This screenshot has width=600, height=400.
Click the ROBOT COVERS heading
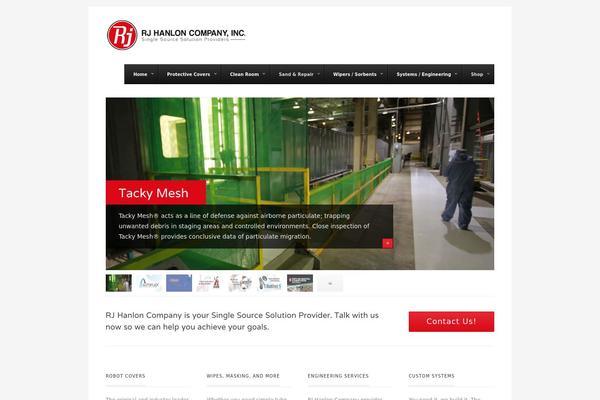[x=126, y=376]
